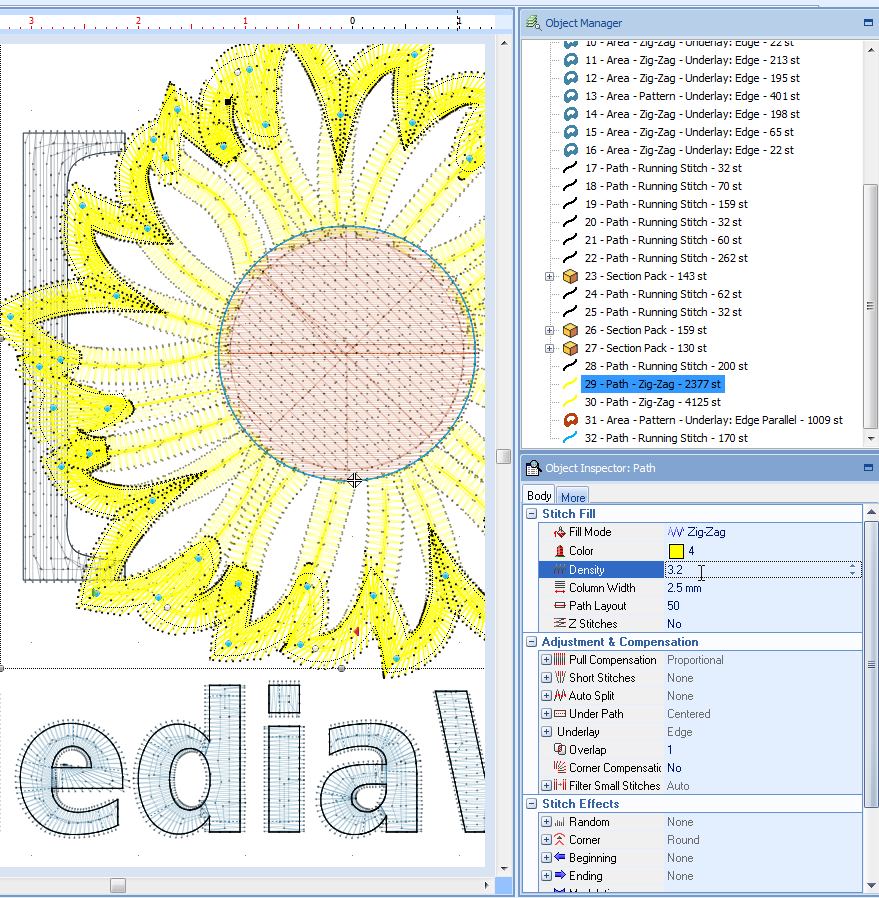Click the Column Width property icon
This screenshot has height=898, width=879.
(559, 588)
